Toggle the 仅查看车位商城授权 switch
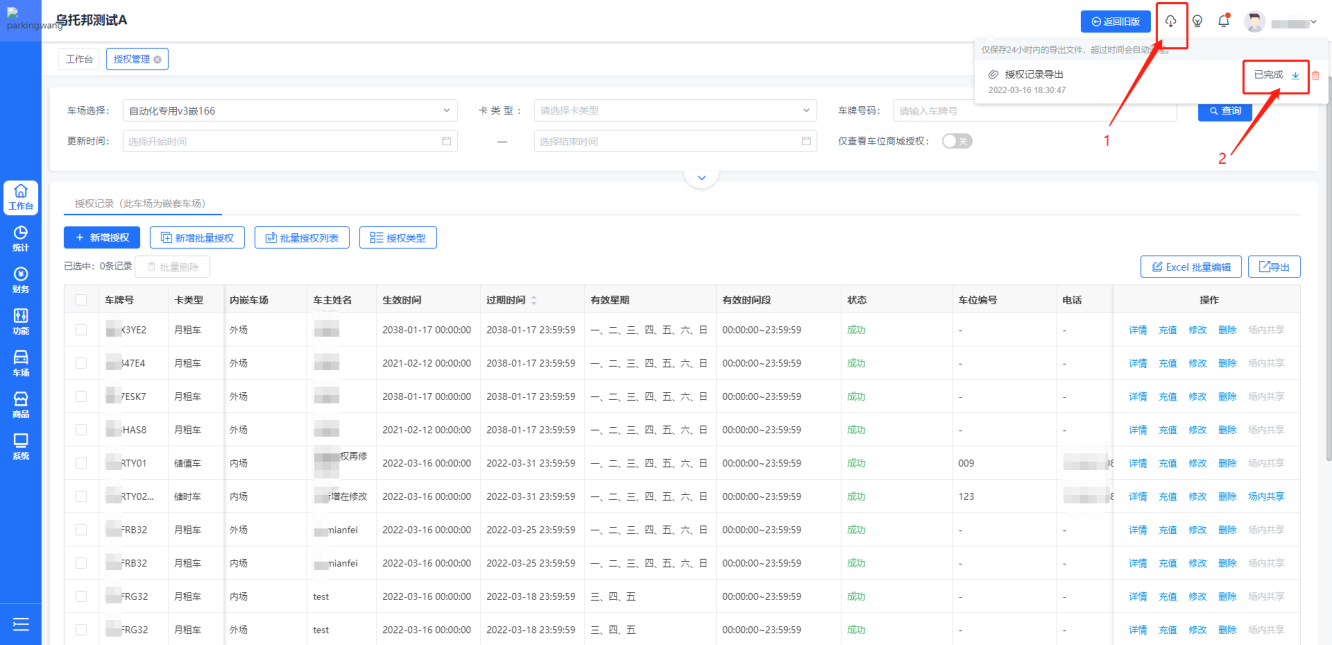Viewport: 1332px width, 645px height. coord(956,141)
